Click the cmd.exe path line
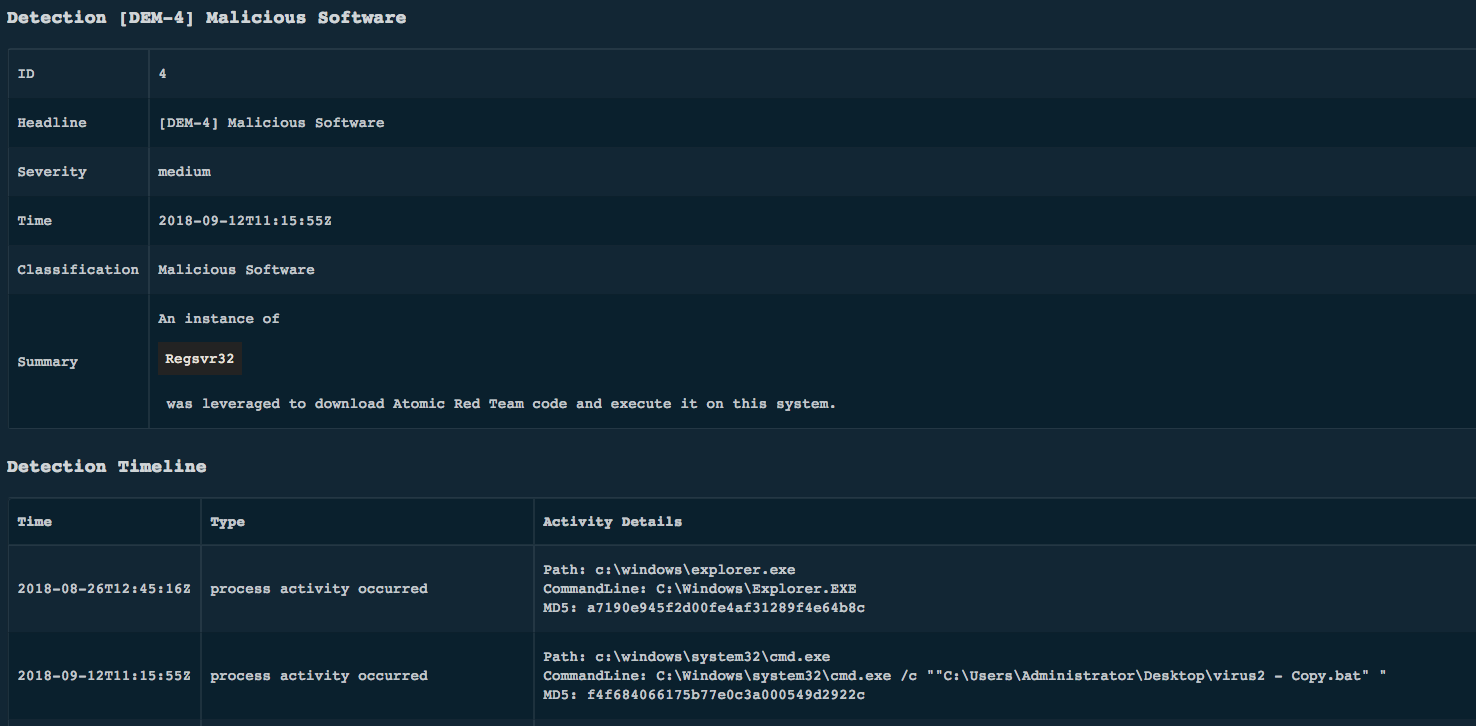 tap(686, 657)
